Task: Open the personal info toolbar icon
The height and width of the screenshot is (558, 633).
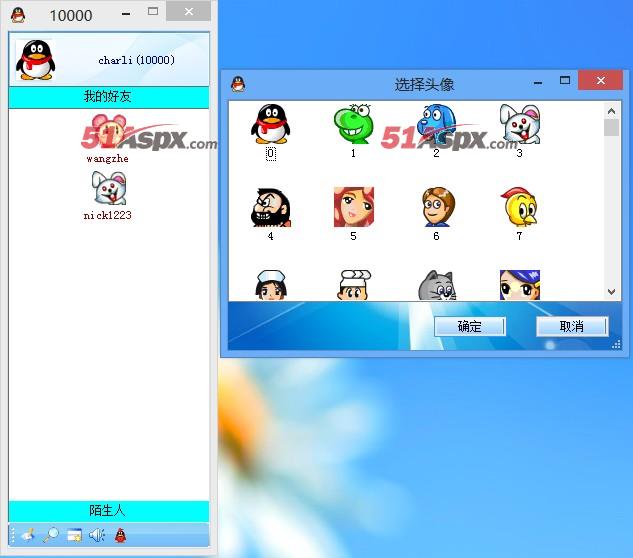Action: pyautogui.click(x=28, y=535)
